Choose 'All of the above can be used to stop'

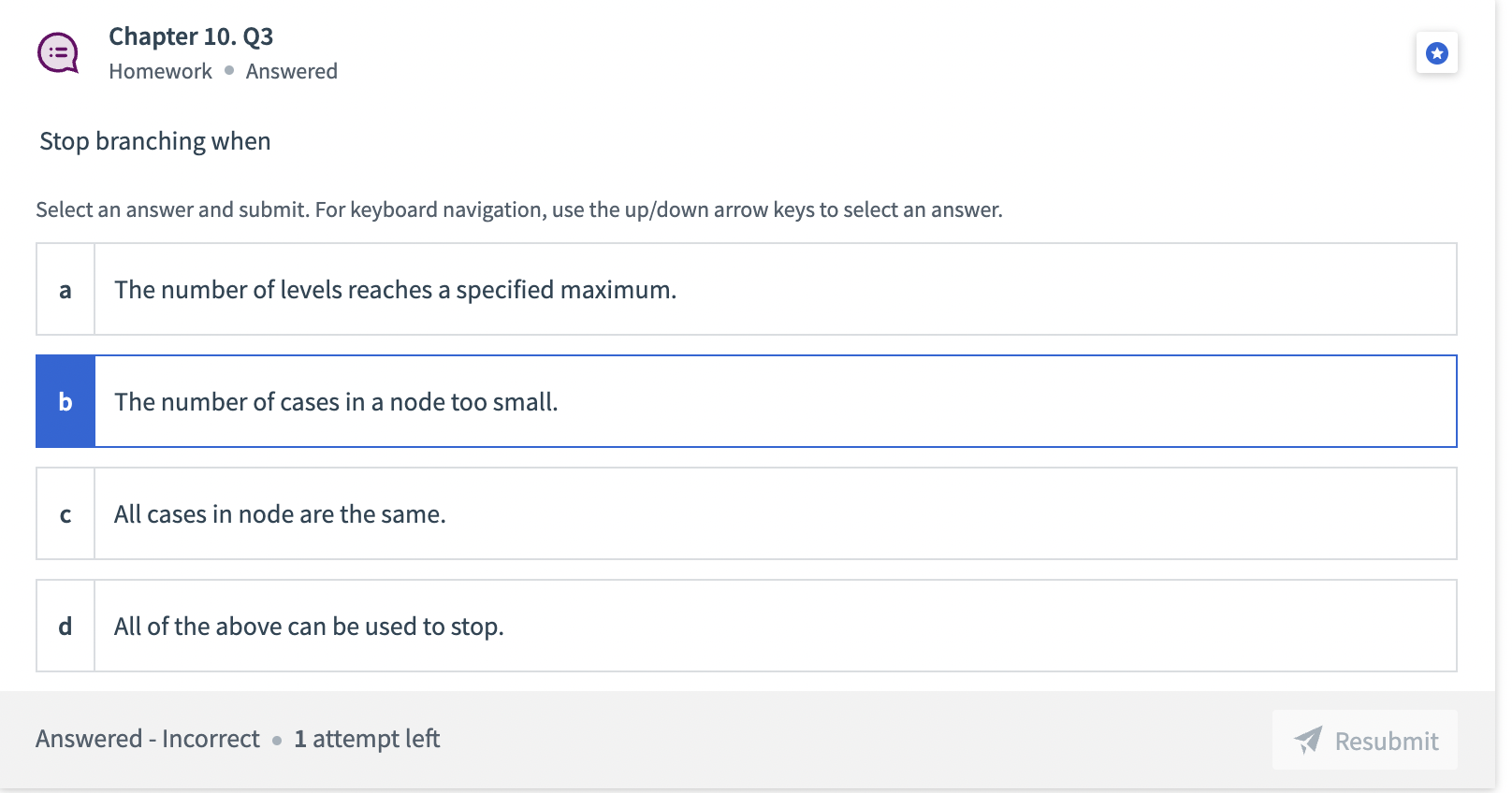click(309, 627)
